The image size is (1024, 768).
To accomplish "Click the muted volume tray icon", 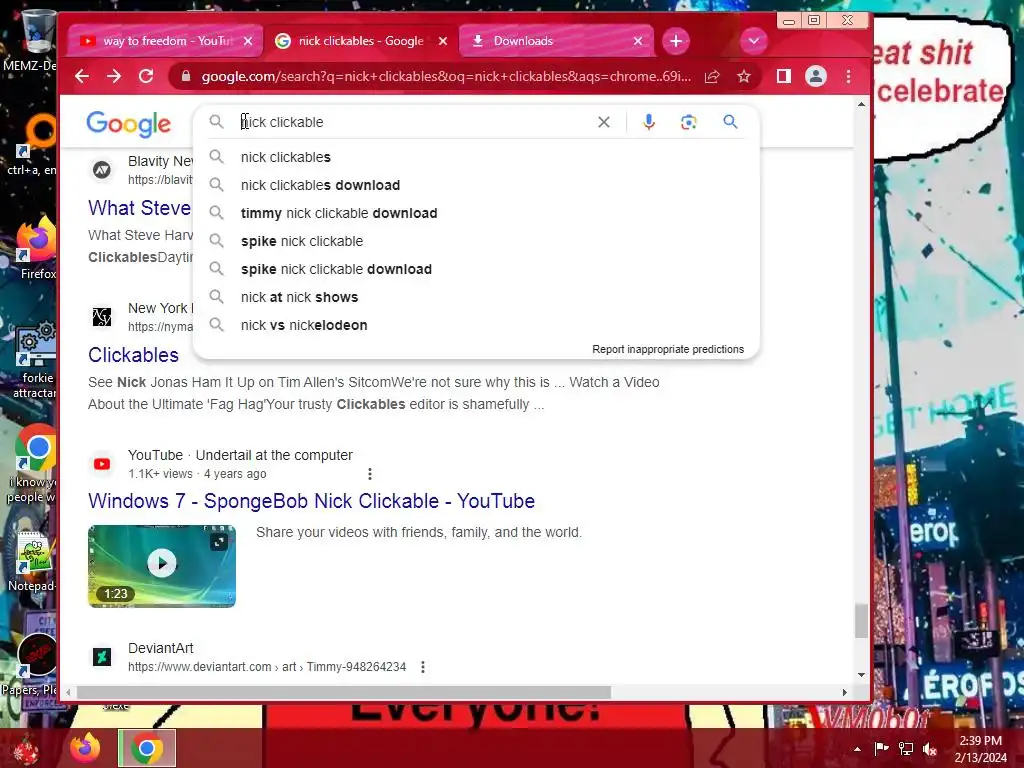I will click(930, 749).
